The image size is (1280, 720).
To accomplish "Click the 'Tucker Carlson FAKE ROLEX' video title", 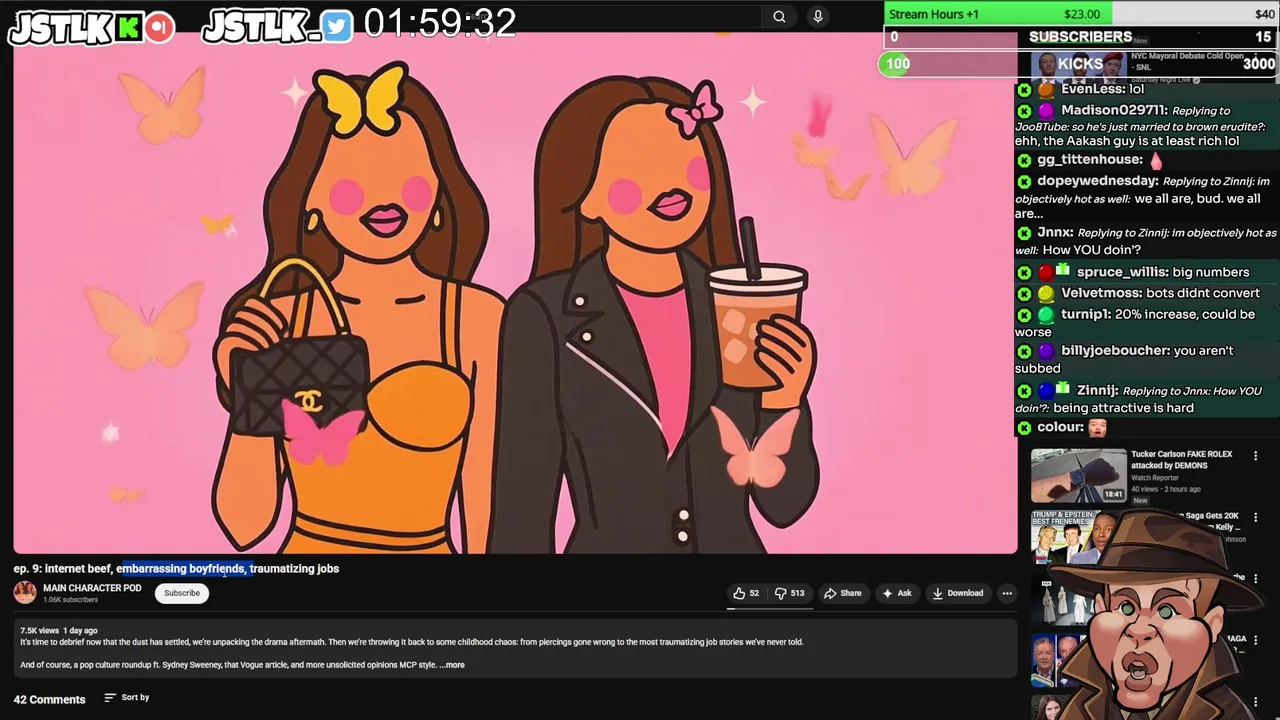I will coord(1181,460).
